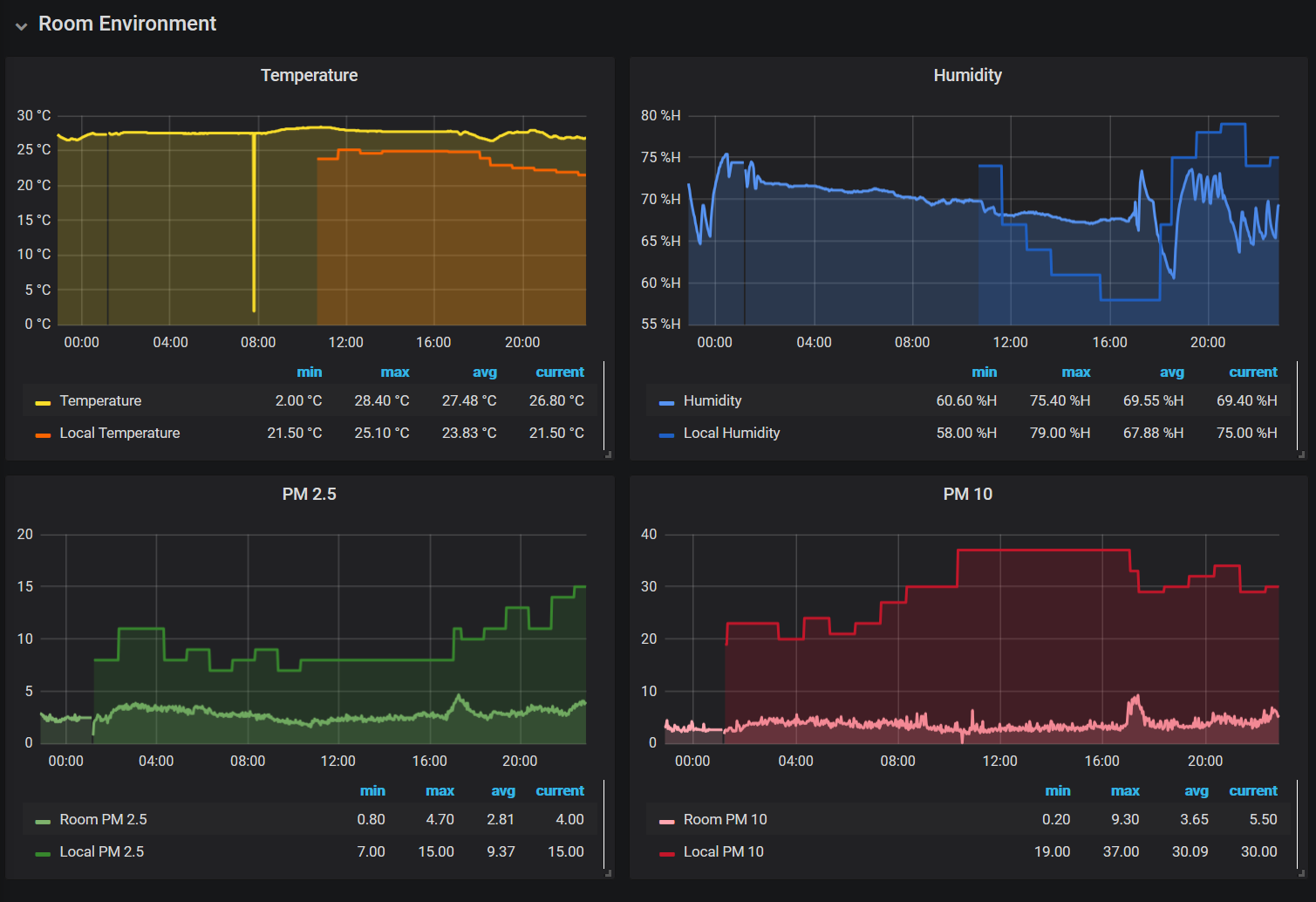Sort Humidity legend by avg column

[1171, 372]
